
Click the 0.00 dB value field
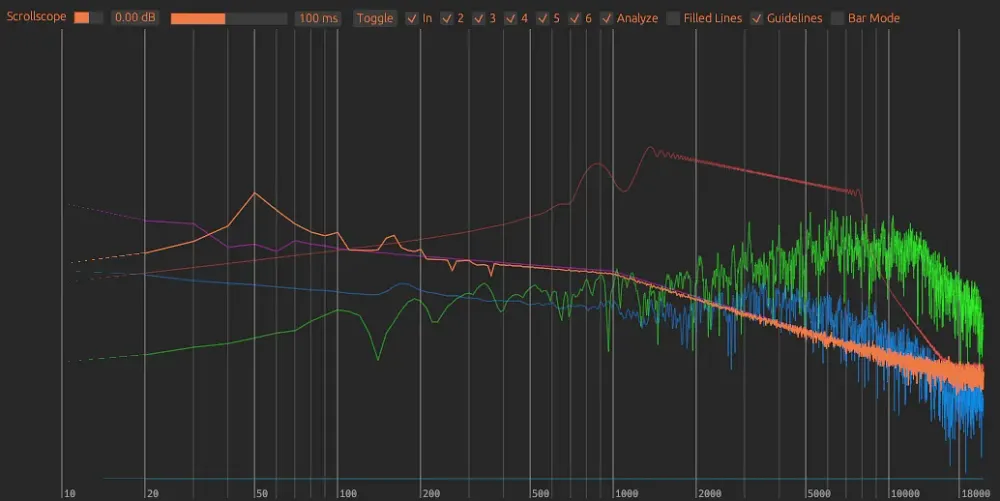(x=133, y=18)
